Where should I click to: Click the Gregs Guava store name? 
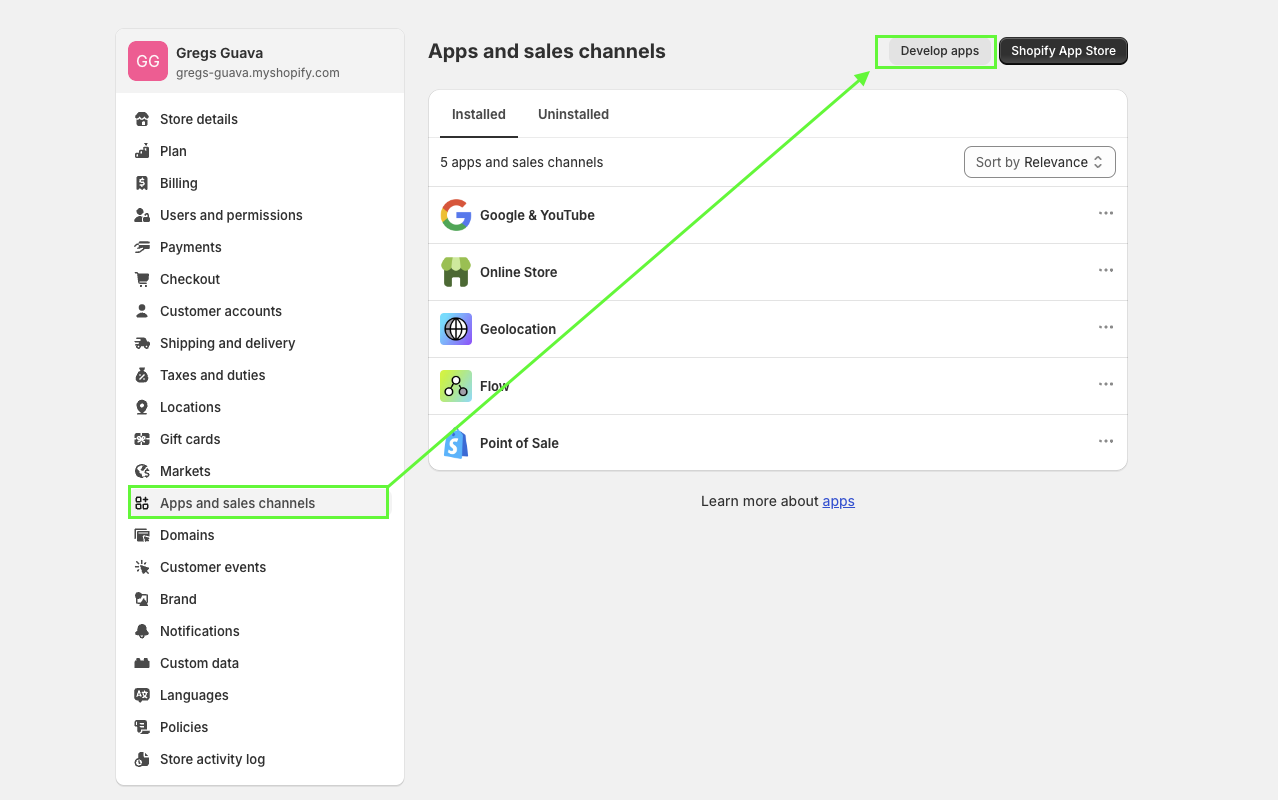point(220,53)
